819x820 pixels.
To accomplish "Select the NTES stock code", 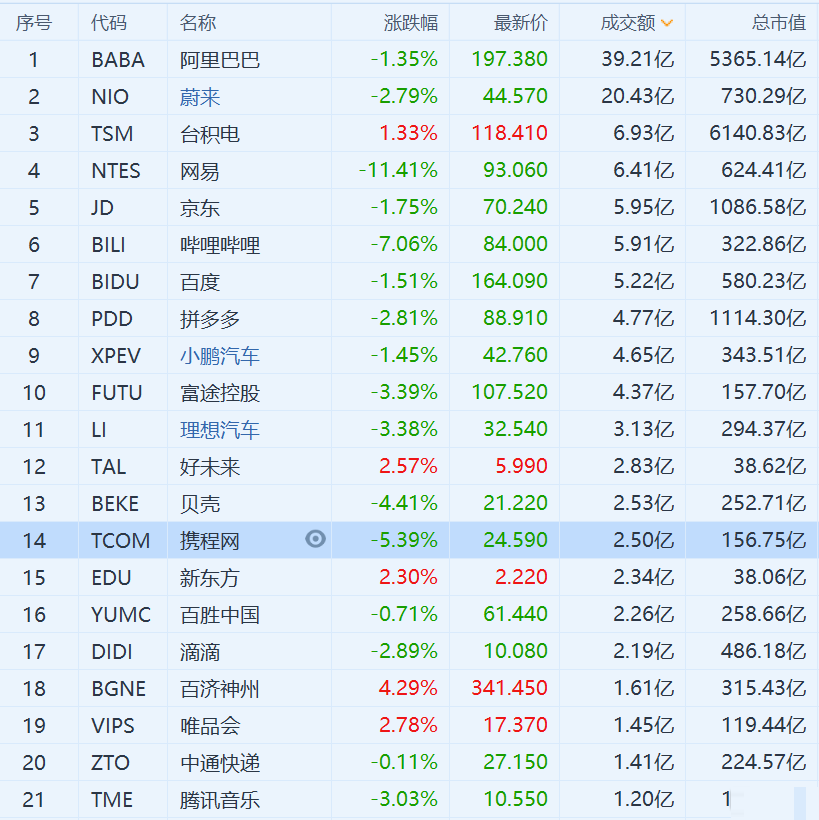I will [116, 171].
